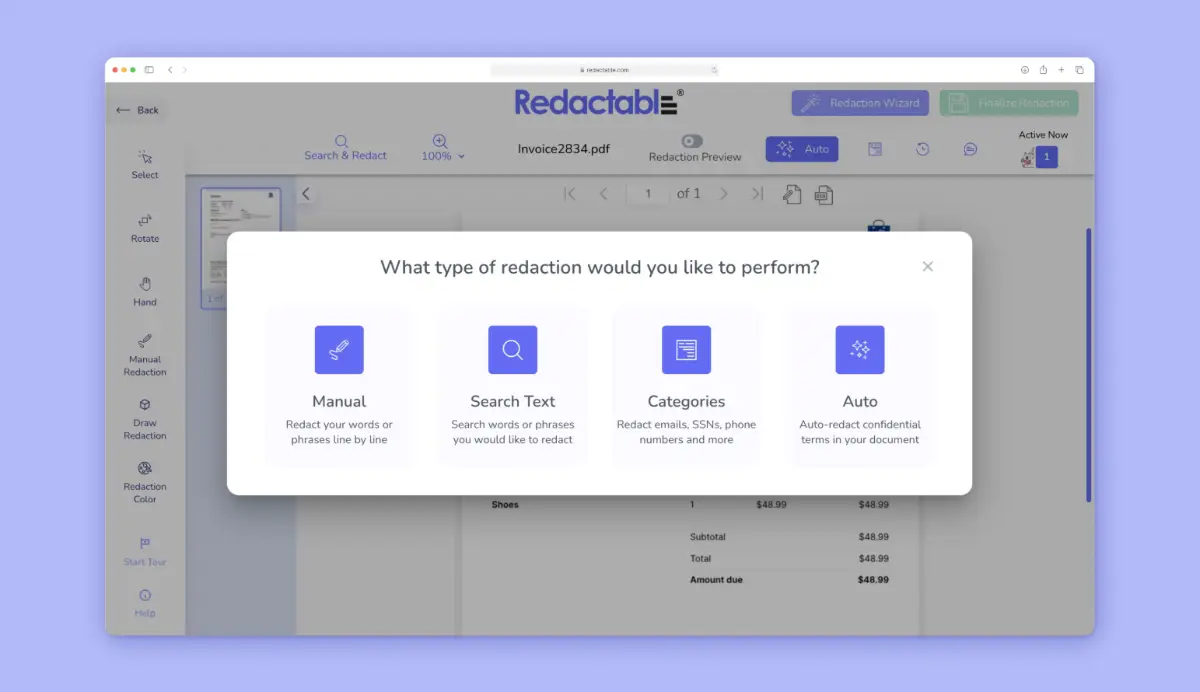Viewport: 1200px width, 692px height.
Task: Go to next page with right chevron
Action: 723,193
